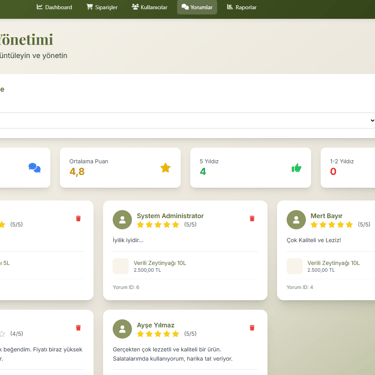Open product thumbnail in Mert Bayır's review
This screenshot has height=375, width=375.
pos(294,266)
